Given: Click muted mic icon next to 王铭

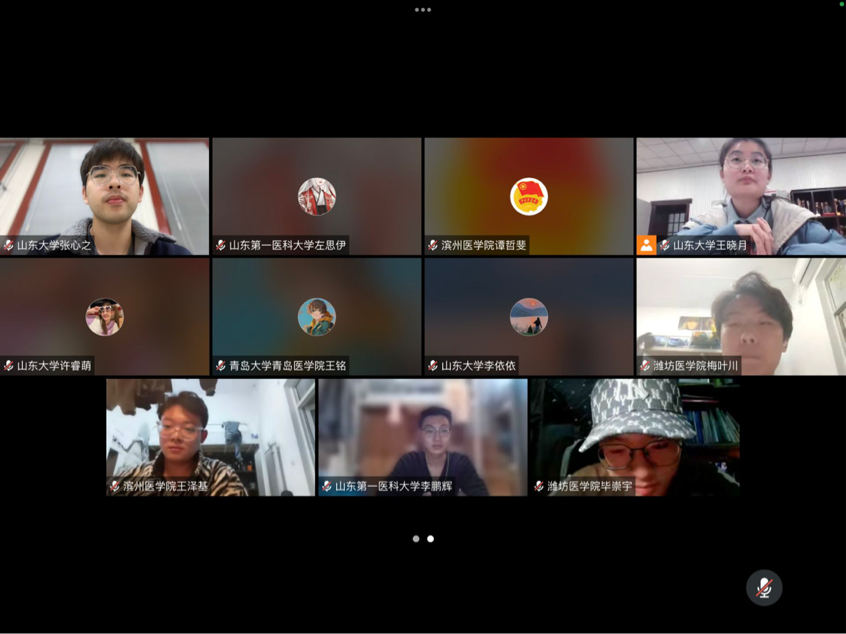Looking at the screenshot, I should click(221, 365).
